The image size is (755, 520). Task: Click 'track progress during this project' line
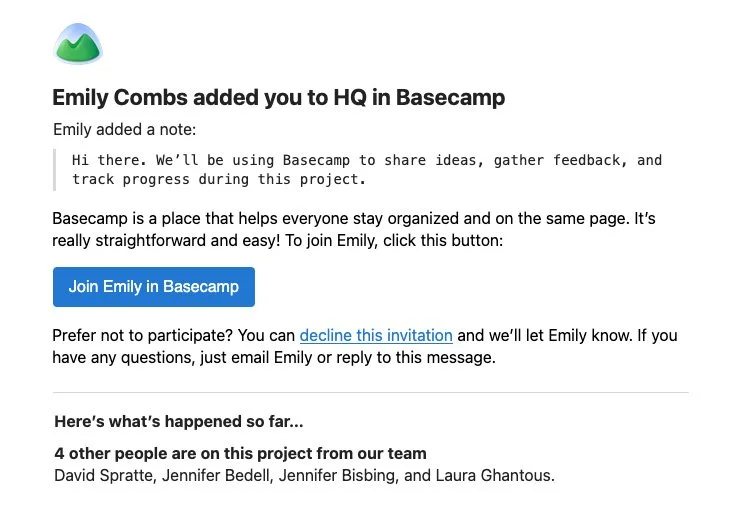pyautogui.click(x=219, y=180)
